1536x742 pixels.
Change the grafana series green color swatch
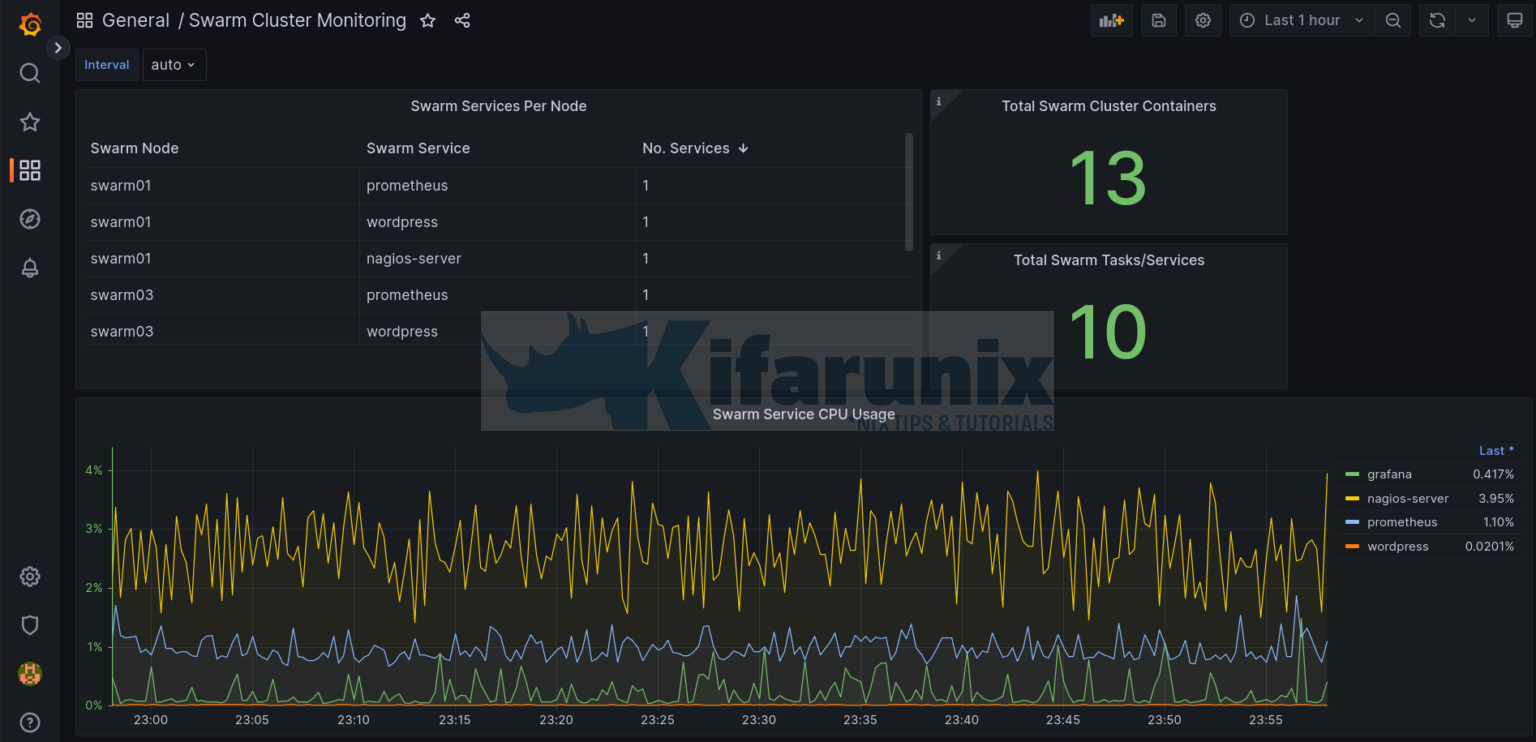1353,474
